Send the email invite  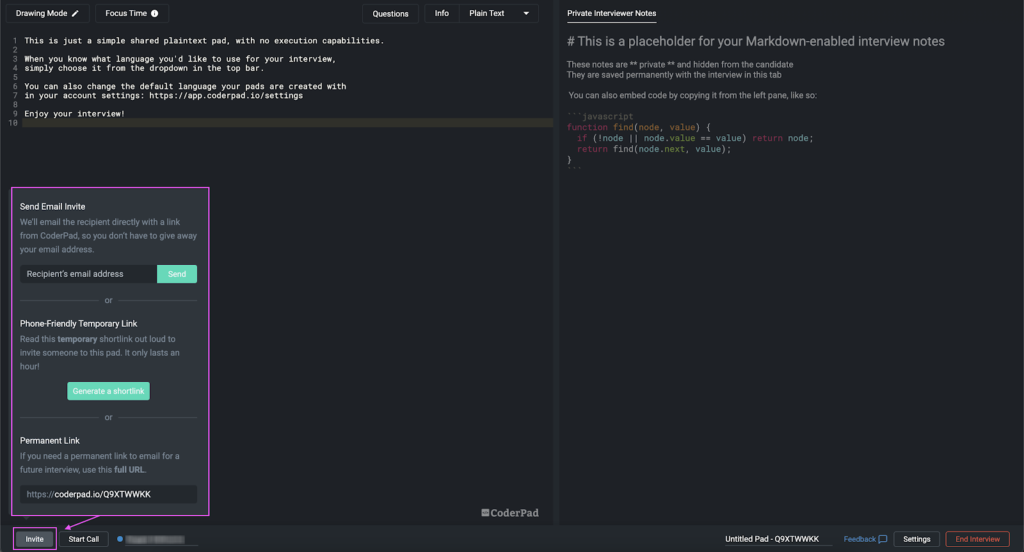pyautogui.click(x=177, y=274)
